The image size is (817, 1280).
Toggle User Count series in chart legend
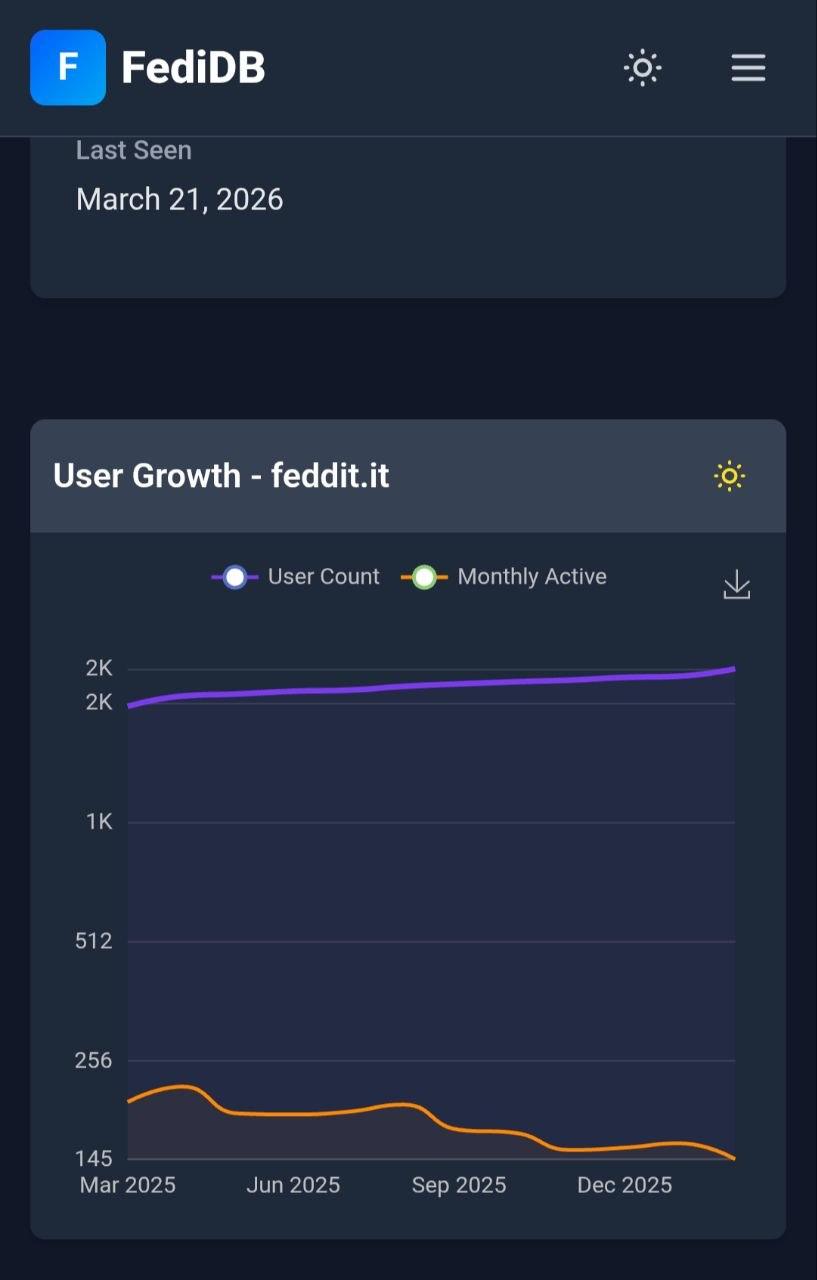click(297, 577)
